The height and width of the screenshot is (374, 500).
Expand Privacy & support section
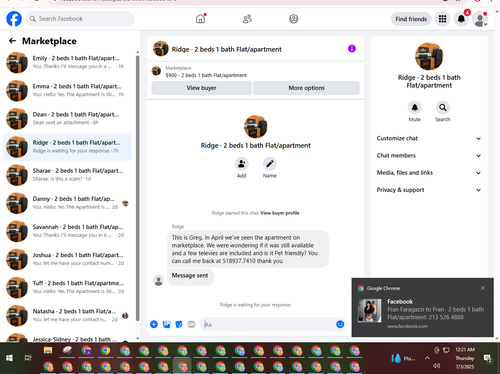(x=429, y=190)
